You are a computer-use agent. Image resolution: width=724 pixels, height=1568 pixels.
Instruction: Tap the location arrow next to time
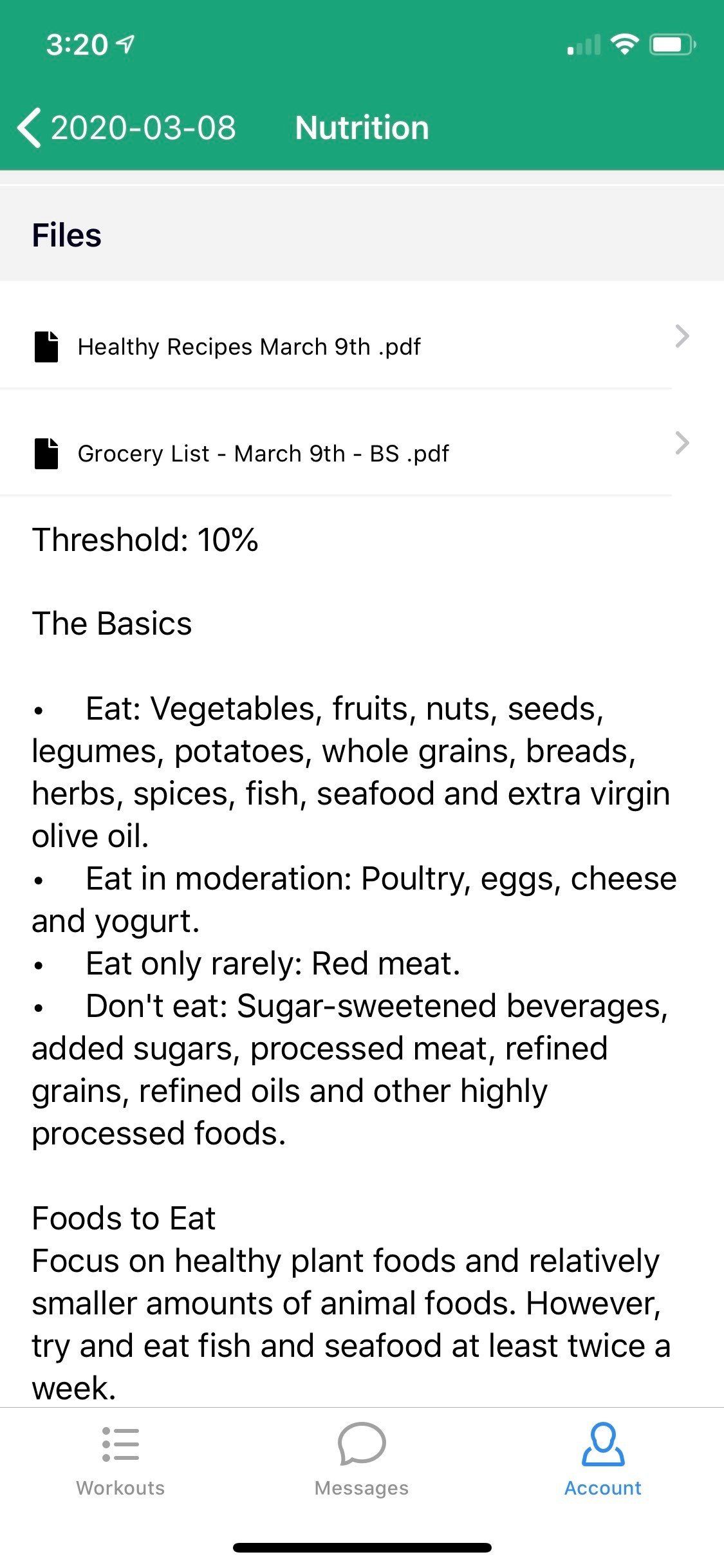(x=125, y=44)
